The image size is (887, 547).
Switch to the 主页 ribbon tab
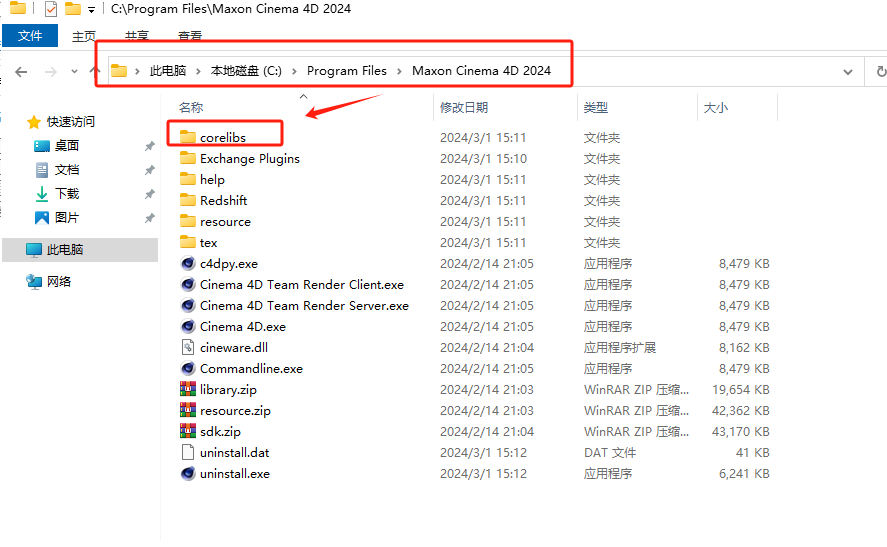coord(85,36)
